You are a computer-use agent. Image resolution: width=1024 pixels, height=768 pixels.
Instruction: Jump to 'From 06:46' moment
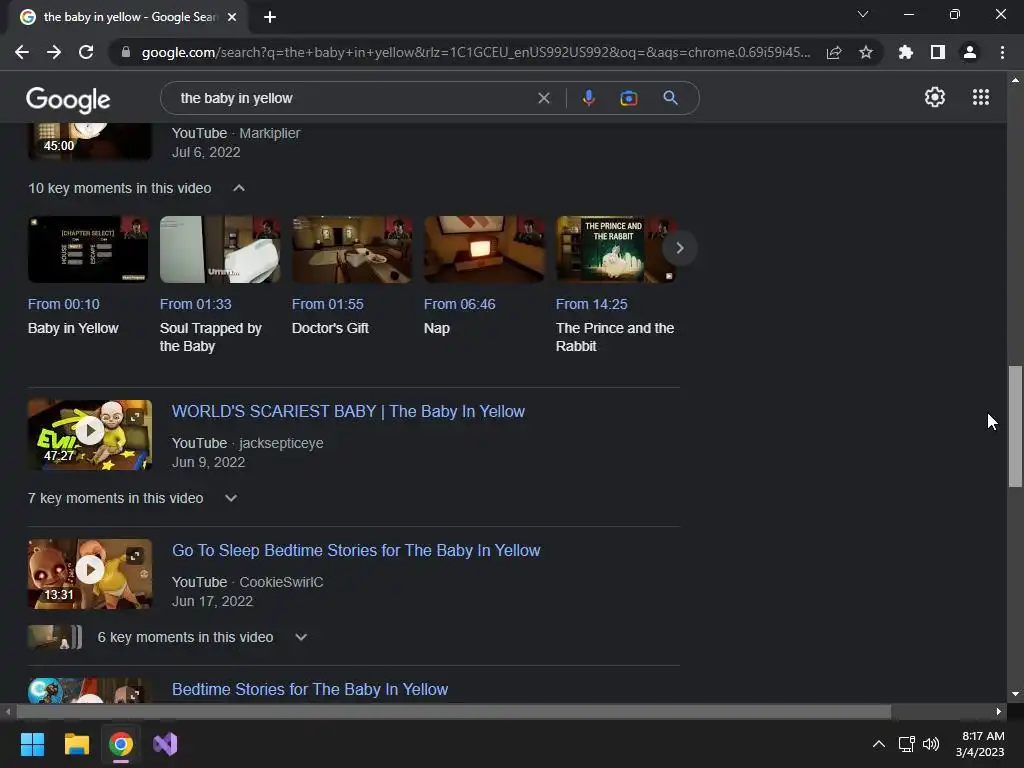459,304
